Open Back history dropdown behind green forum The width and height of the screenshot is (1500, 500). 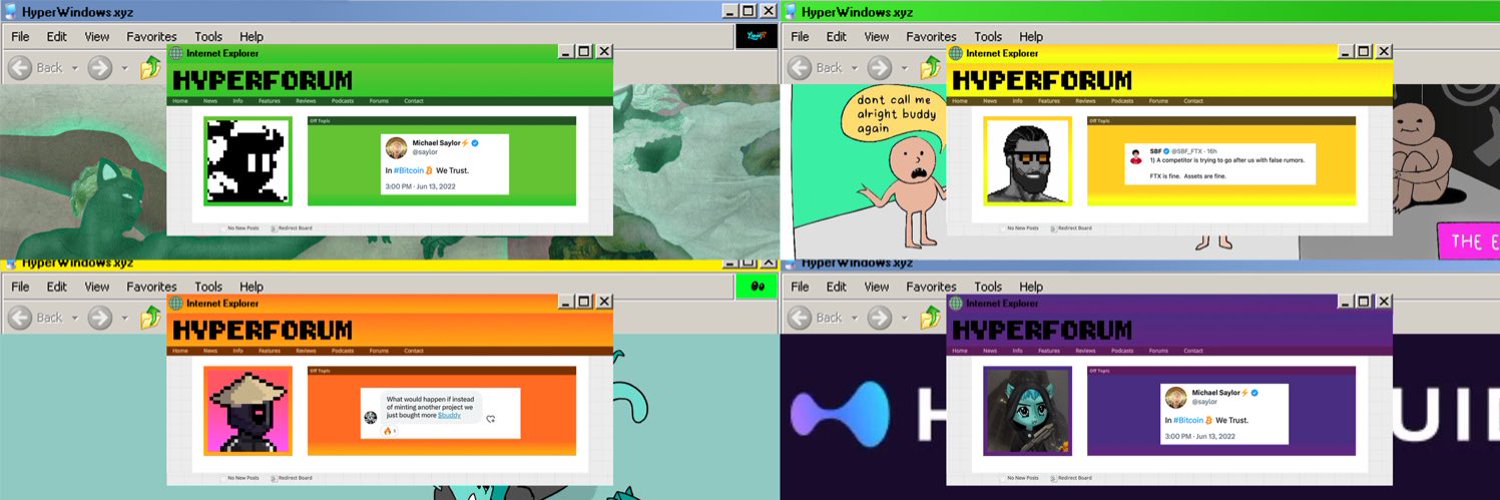[x=74, y=68]
